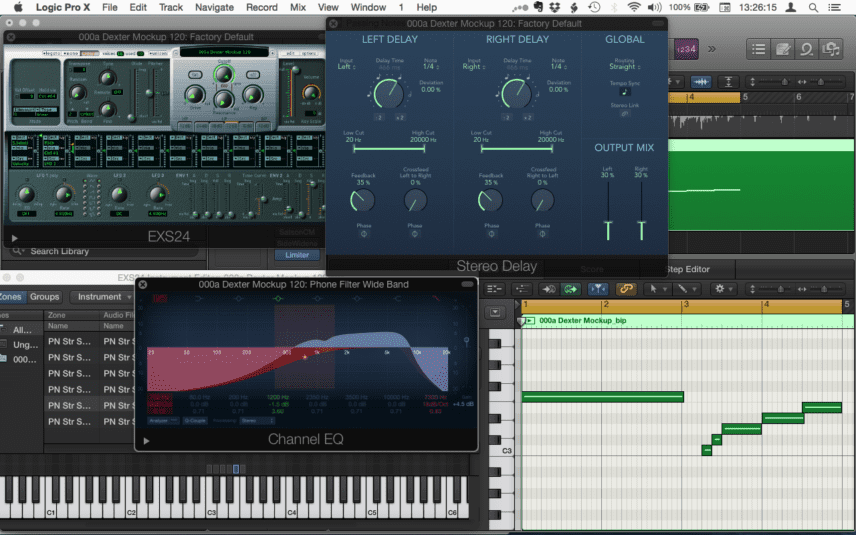Click Right Delay double time x2 button

[x=528, y=117]
